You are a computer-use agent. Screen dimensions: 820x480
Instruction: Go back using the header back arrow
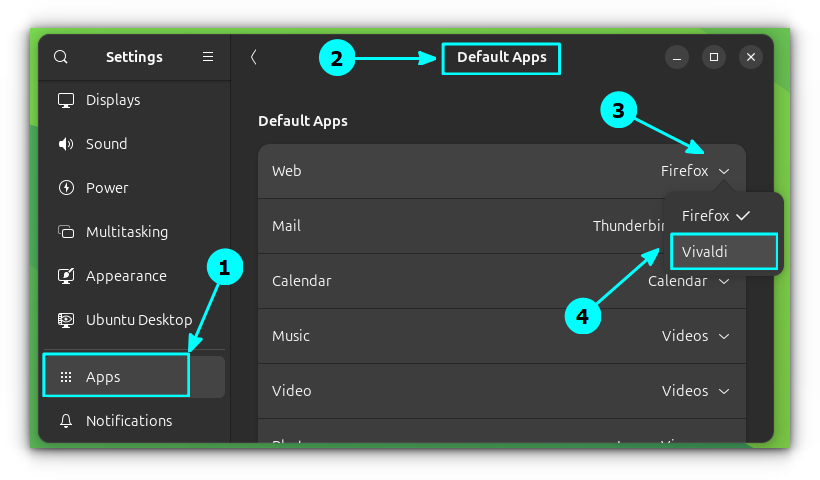point(254,57)
